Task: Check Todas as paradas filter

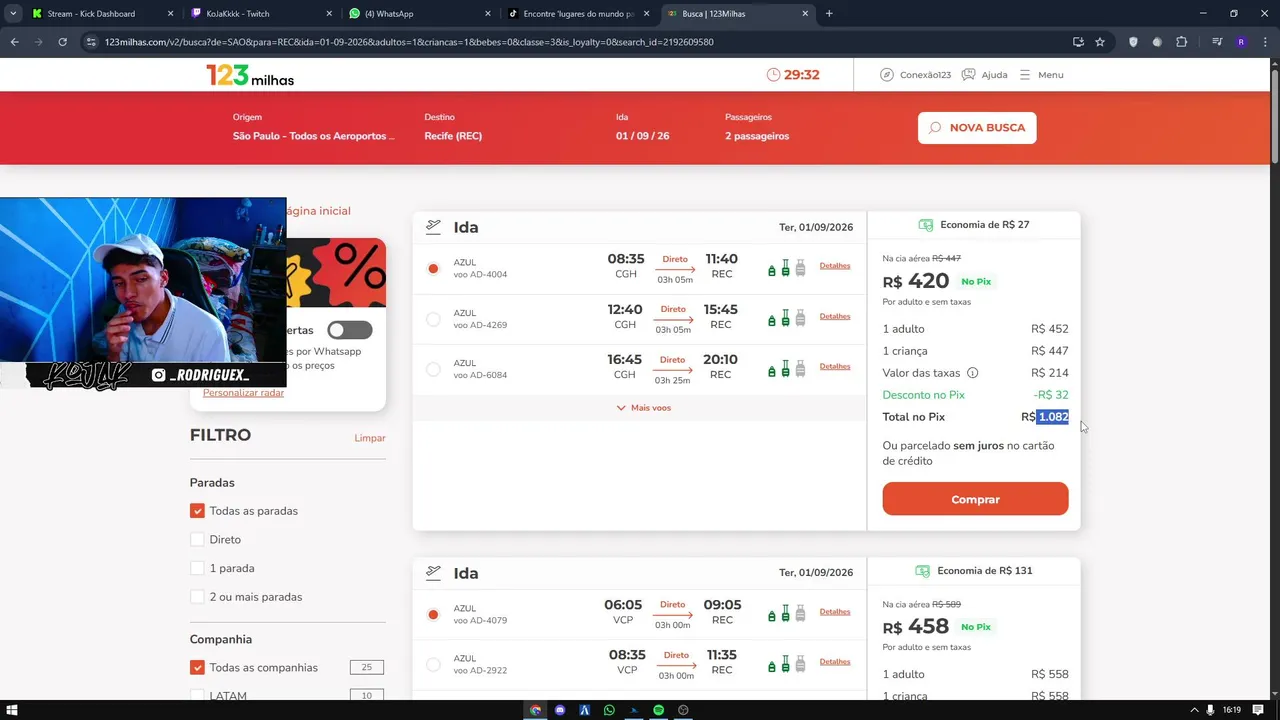Action: point(197,511)
